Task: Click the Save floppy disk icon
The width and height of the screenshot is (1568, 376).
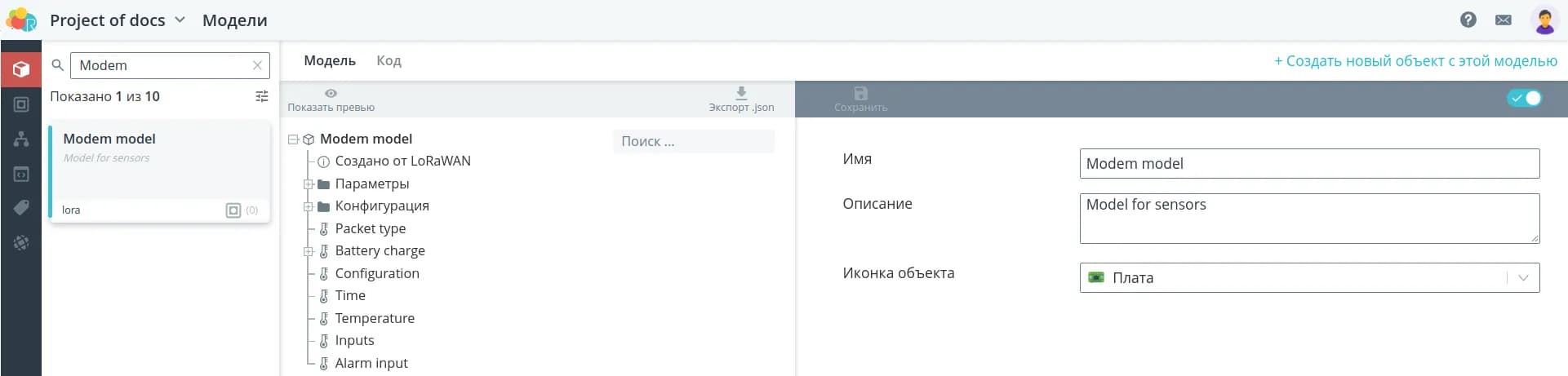Action: point(860,94)
